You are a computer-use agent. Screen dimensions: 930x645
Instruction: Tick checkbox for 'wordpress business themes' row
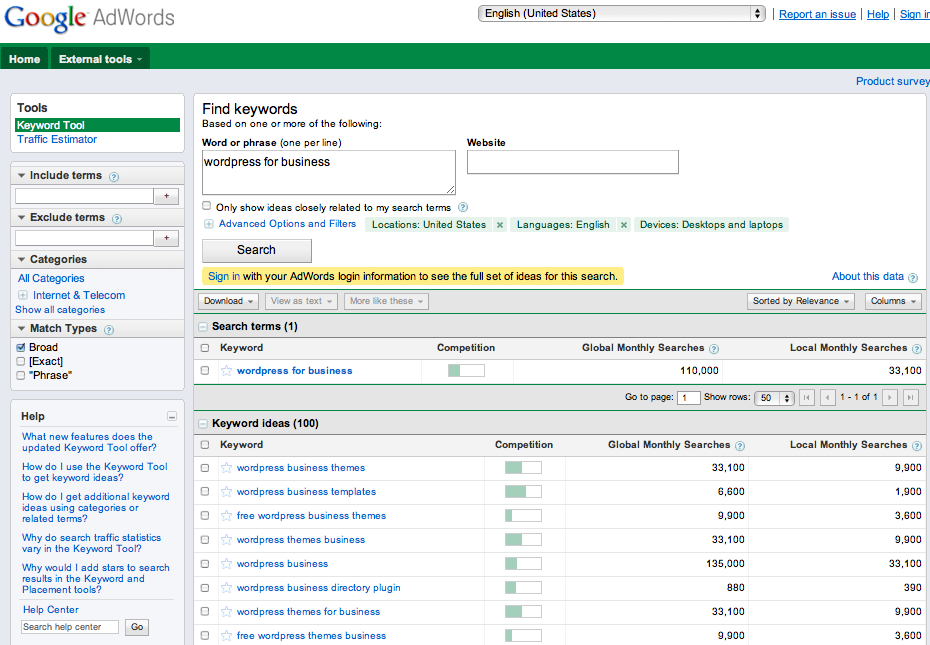point(205,468)
